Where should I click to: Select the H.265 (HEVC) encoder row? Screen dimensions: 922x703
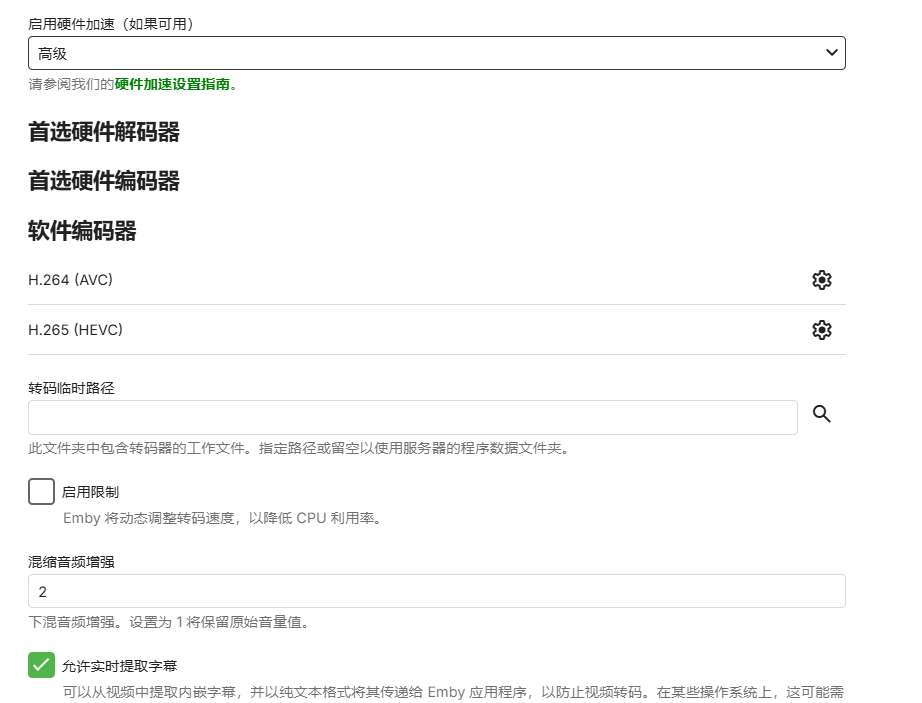tap(437, 330)
